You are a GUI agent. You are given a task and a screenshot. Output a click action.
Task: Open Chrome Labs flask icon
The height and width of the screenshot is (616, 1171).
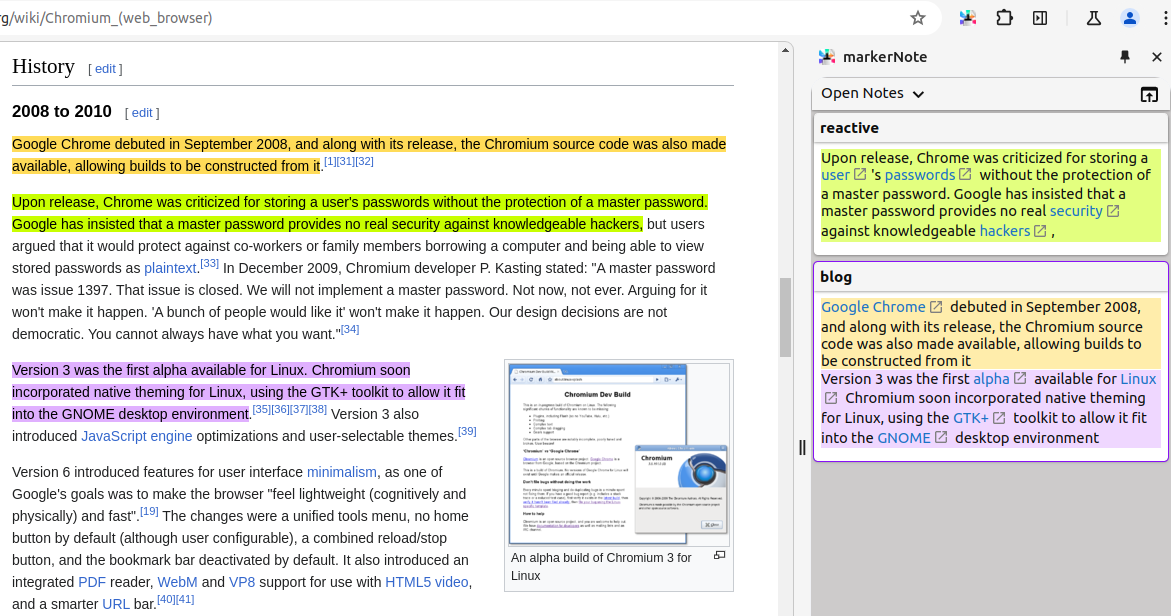(x=1094, y=18)
